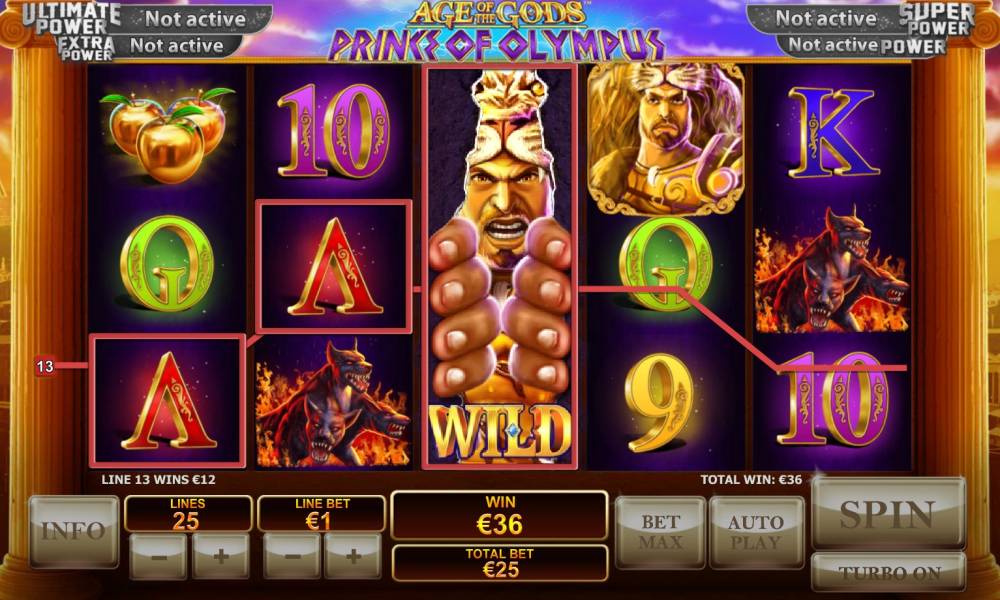Increase the number of lines with plus
The height and width of the screenshot is (600, 1000).
221,557
